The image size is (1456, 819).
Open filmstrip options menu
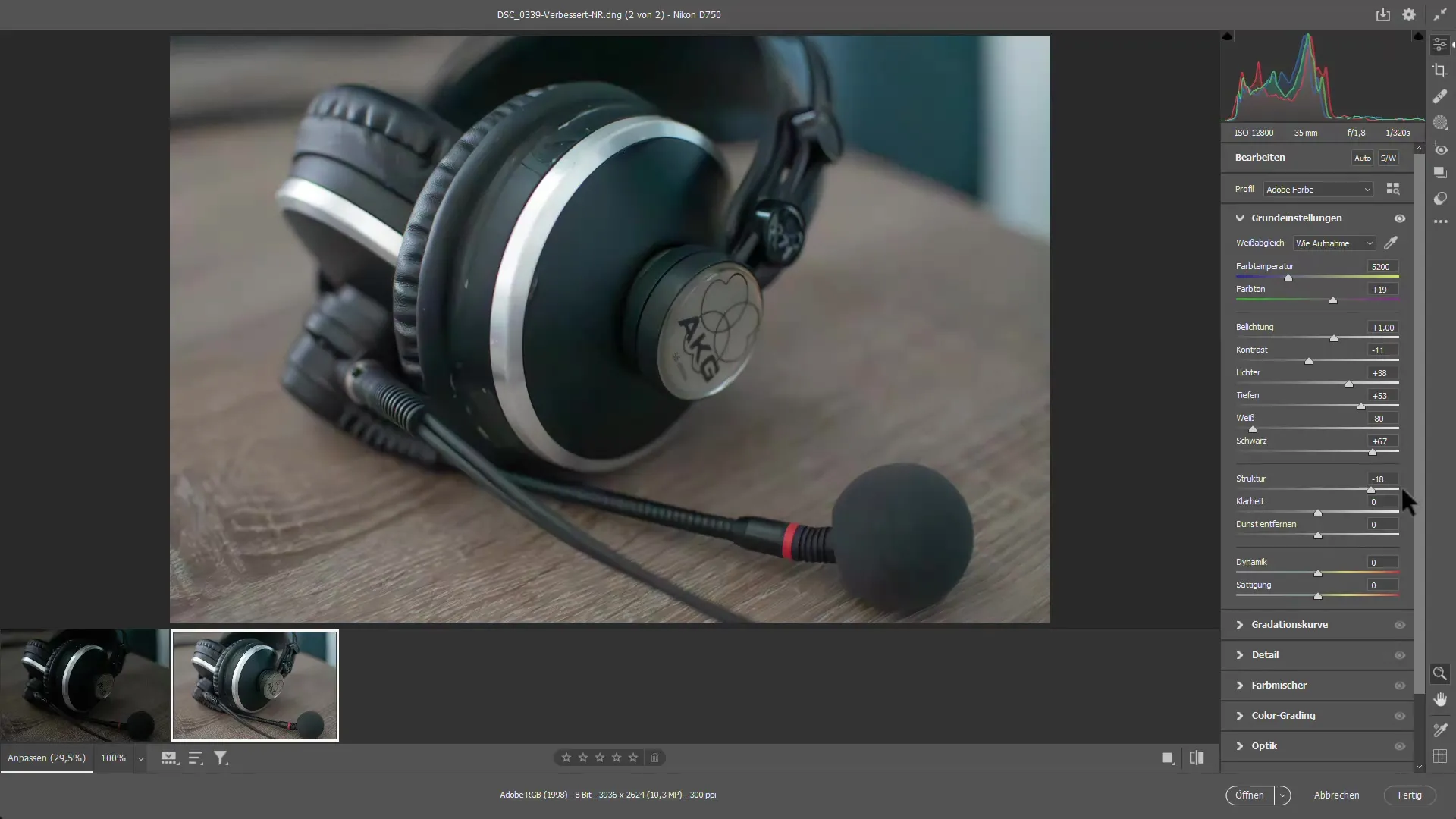pos(169,758)
